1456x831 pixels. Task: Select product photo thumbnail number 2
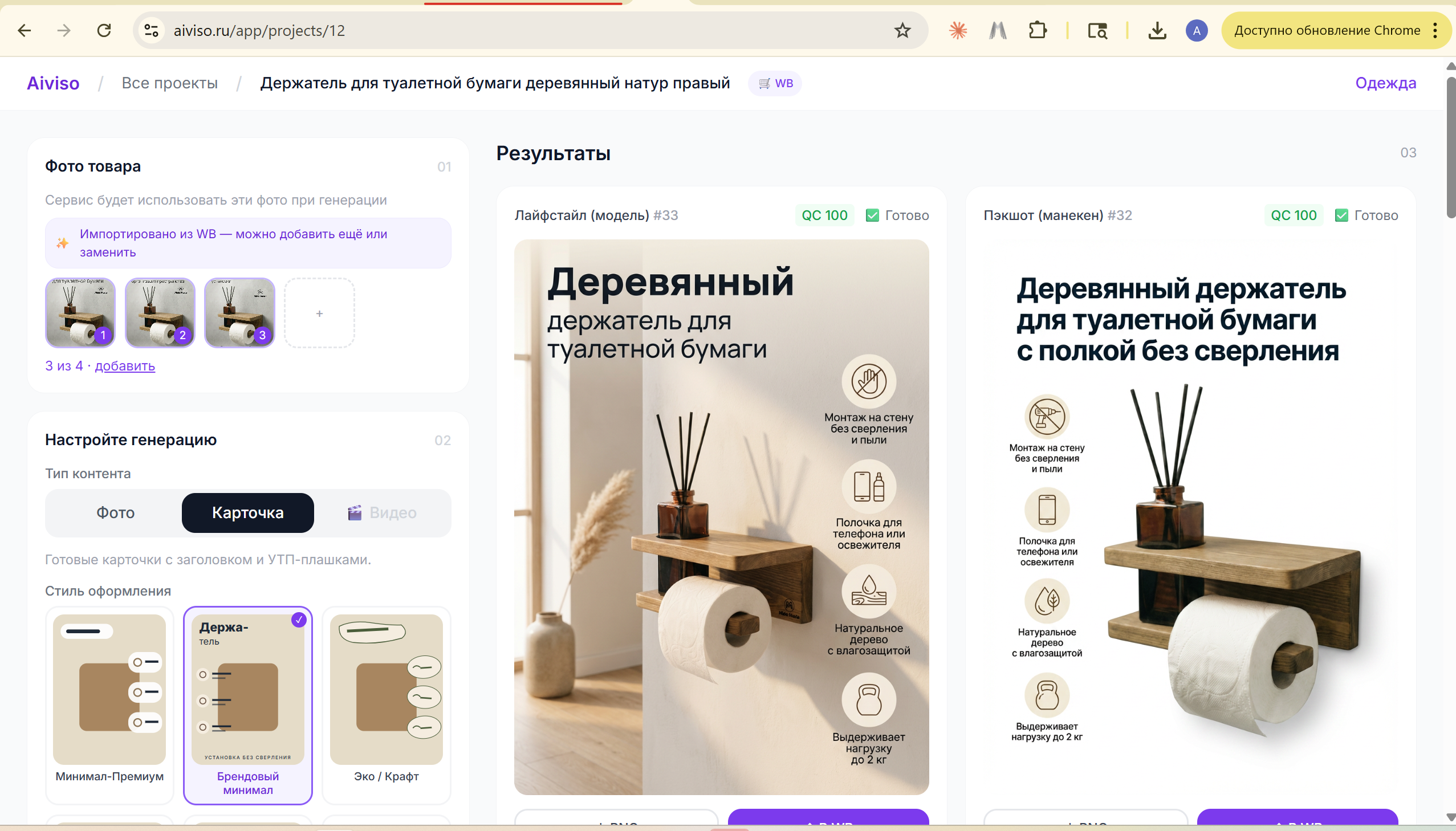click(160, 313)
